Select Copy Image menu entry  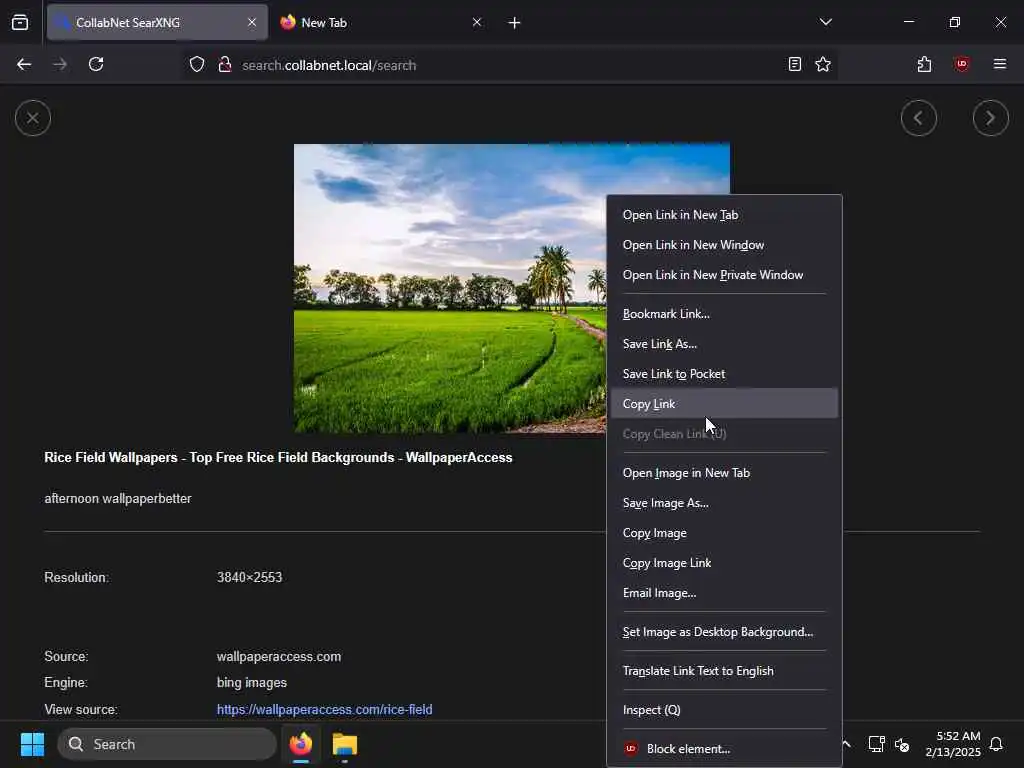click(x=724, y=533)
